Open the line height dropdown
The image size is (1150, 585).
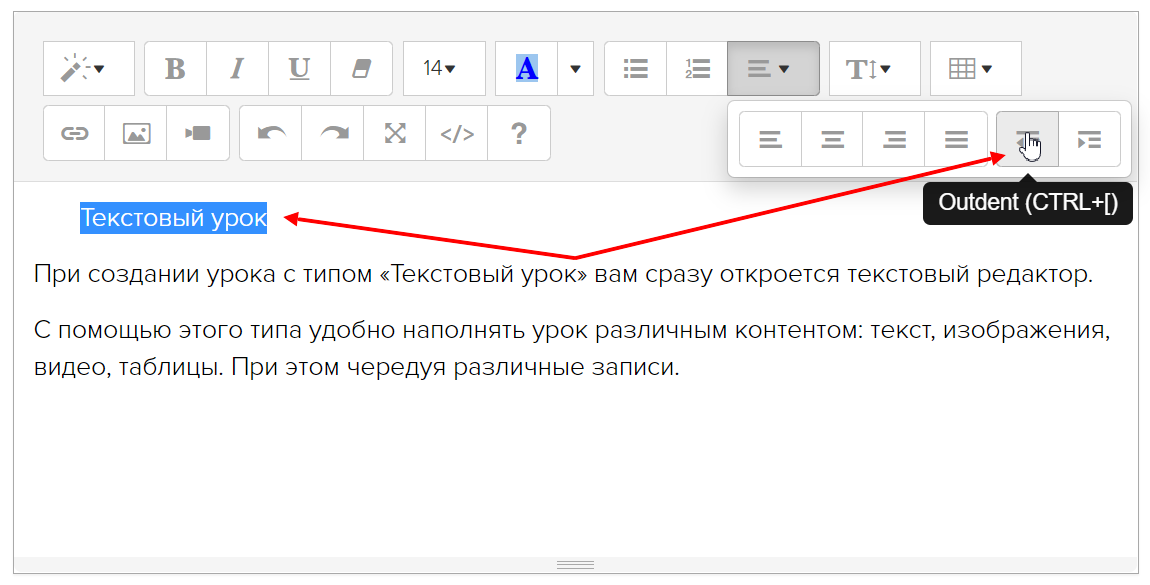[874, 69]
